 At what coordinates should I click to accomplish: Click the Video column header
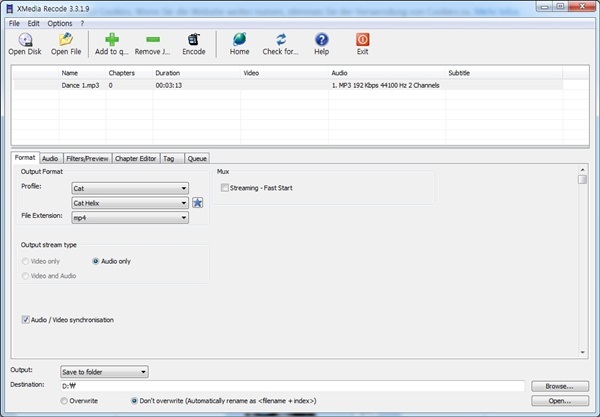(284, 73)
